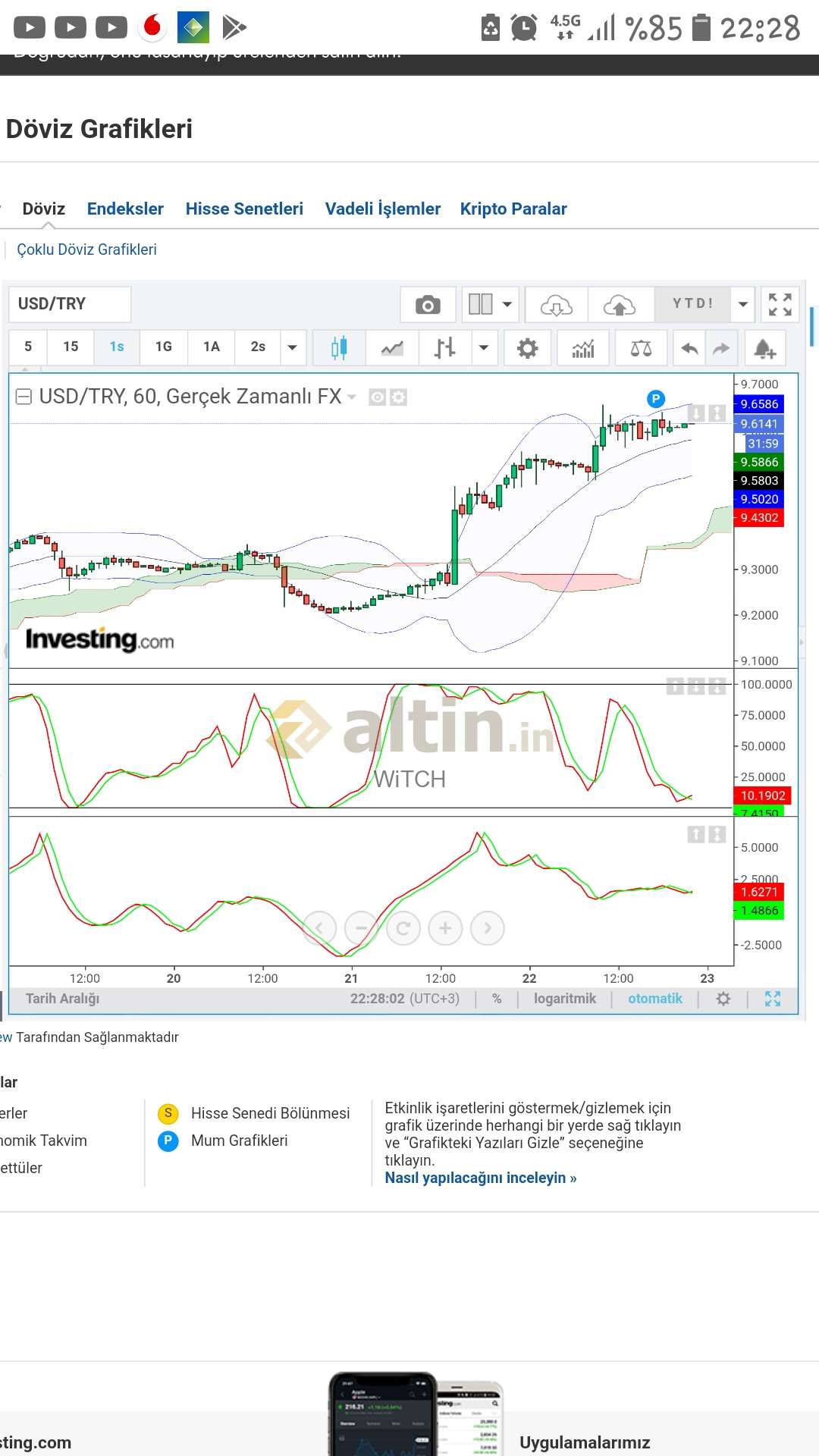819x1456 pixels.
Task: Click the blue P candlestick pattern marker
Action: [x=655, y=398]
